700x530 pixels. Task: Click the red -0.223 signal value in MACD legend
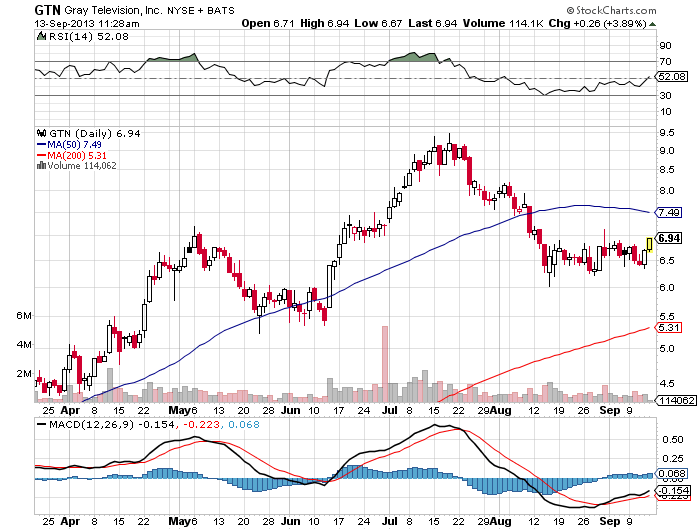coord(201,425)
